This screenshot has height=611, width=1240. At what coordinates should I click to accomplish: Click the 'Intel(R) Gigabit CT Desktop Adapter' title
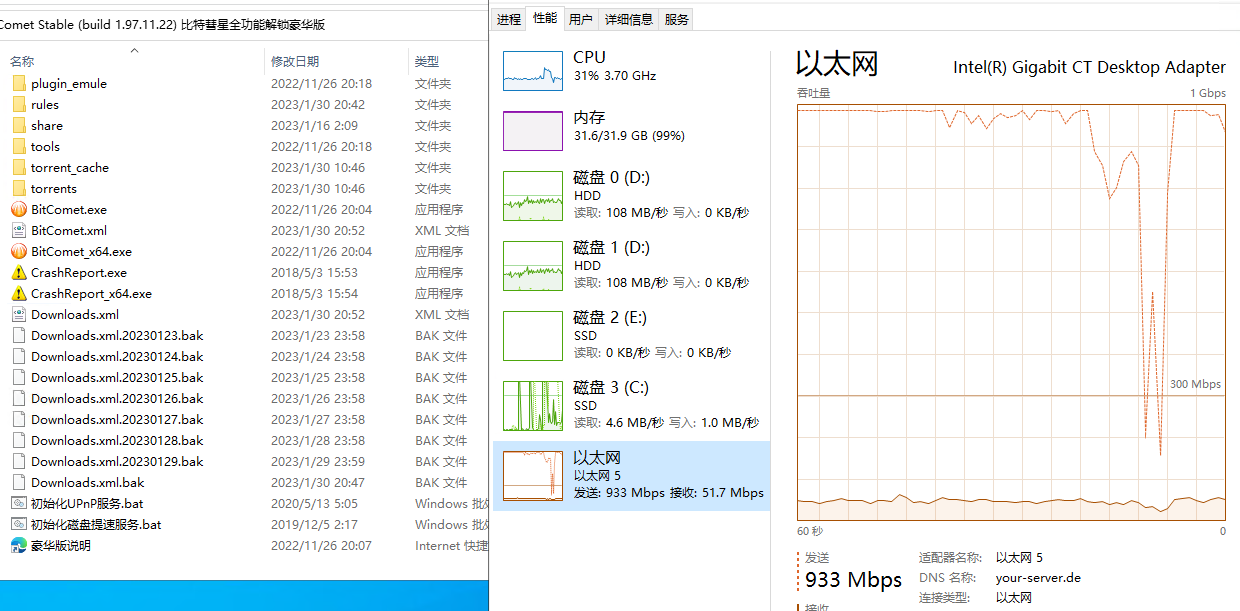click(1089, 68)
